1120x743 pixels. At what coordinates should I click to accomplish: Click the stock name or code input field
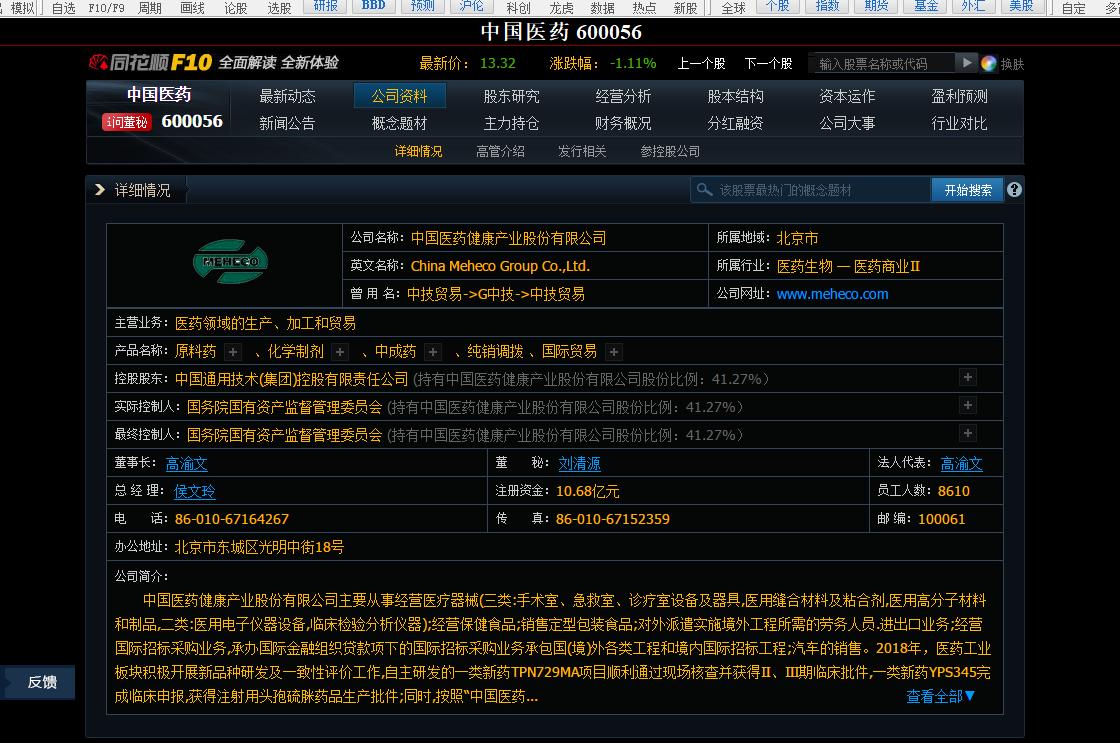[885, 61]
